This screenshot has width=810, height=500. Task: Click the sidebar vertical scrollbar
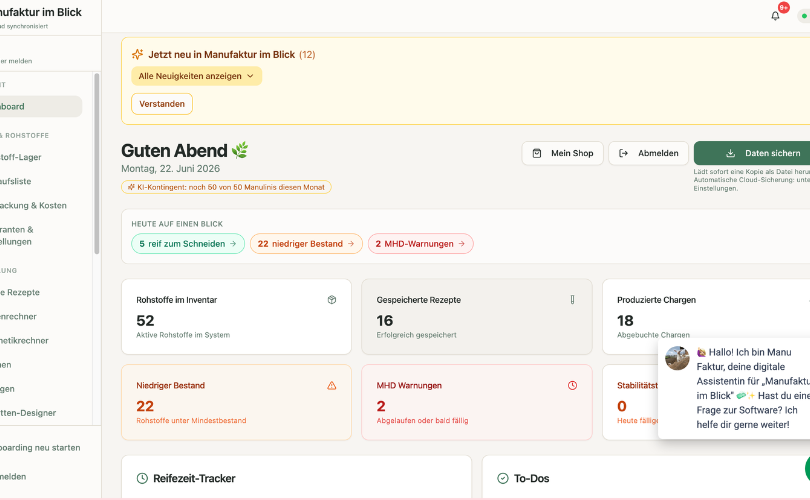(97, 163)
